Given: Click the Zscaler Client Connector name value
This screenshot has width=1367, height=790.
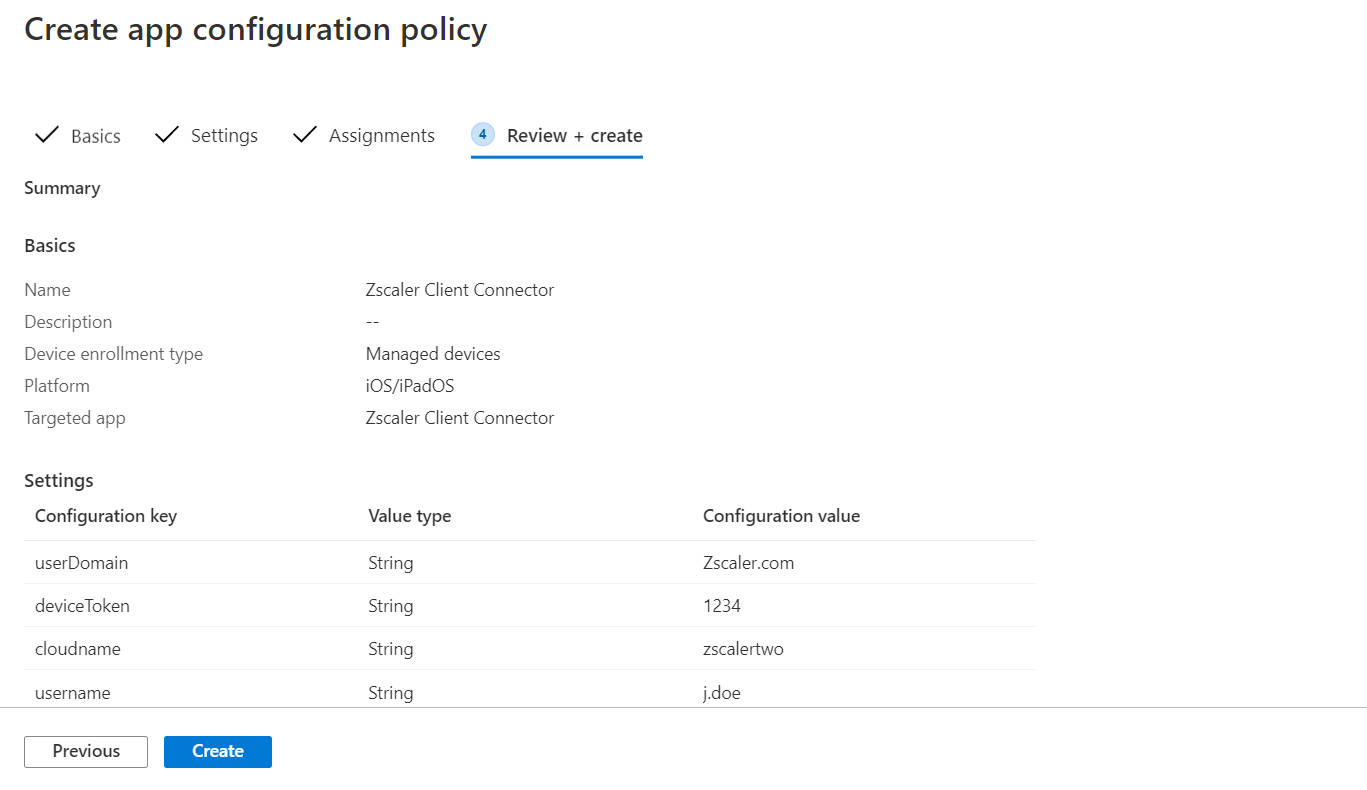Looking at the screenshot, I should tap(460, 289).
